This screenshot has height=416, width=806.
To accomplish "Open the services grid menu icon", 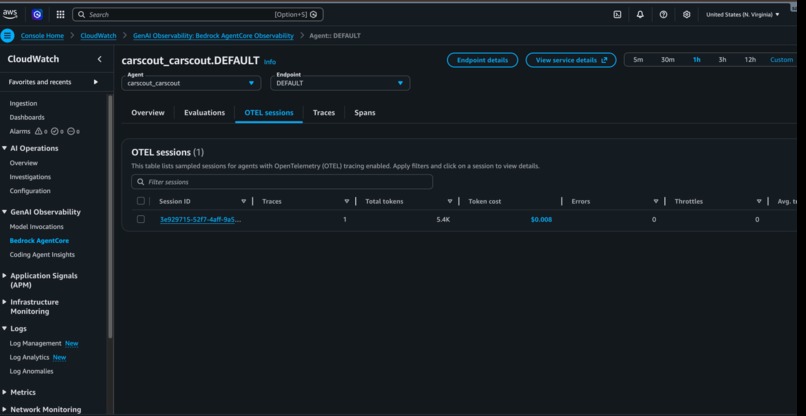I will (x=60, y=15).
